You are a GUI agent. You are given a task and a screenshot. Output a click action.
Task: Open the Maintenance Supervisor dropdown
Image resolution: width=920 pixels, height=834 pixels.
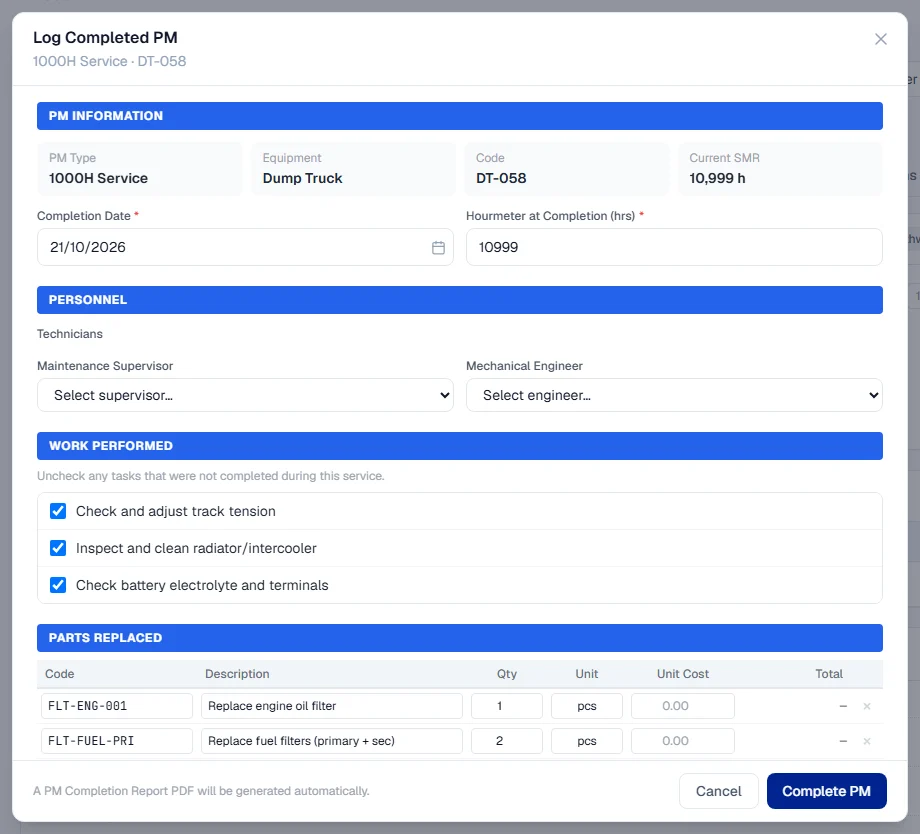pyautogui.click(x=245, y=395)
